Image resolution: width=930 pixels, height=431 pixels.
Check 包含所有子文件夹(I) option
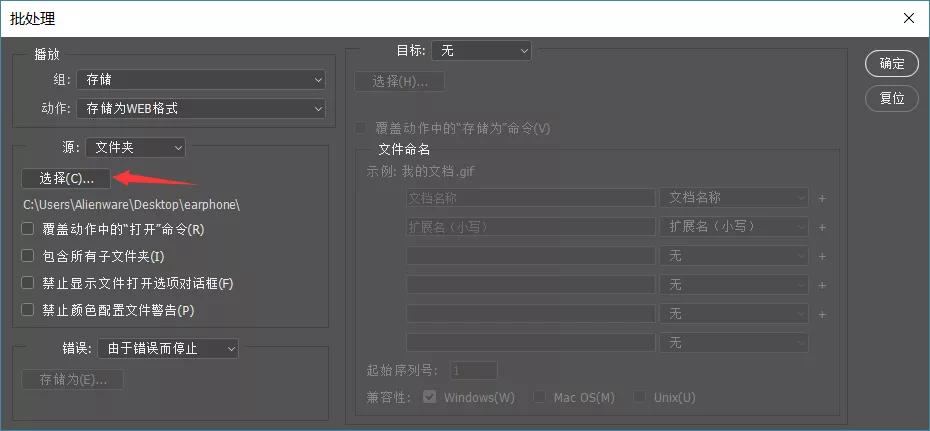coord(28,256)
